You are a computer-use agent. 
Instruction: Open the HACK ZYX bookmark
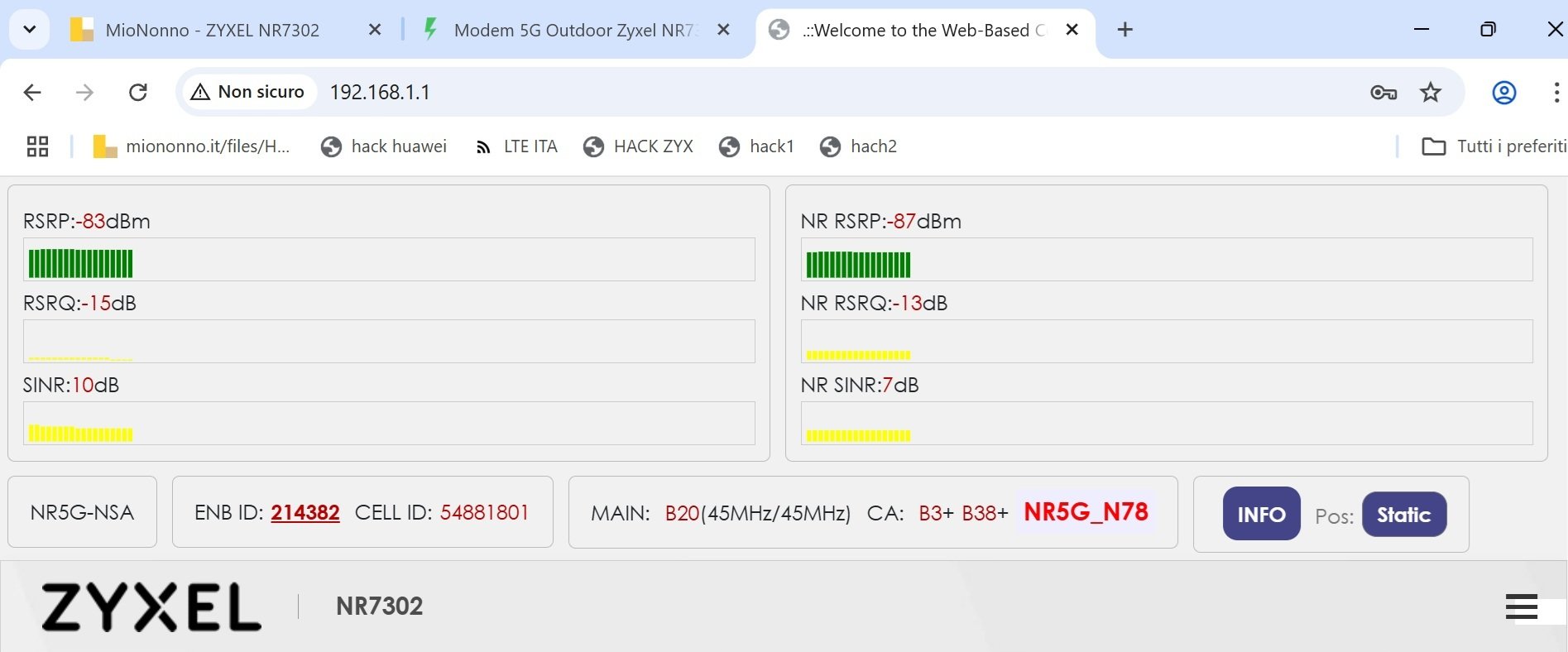(638, 146)
